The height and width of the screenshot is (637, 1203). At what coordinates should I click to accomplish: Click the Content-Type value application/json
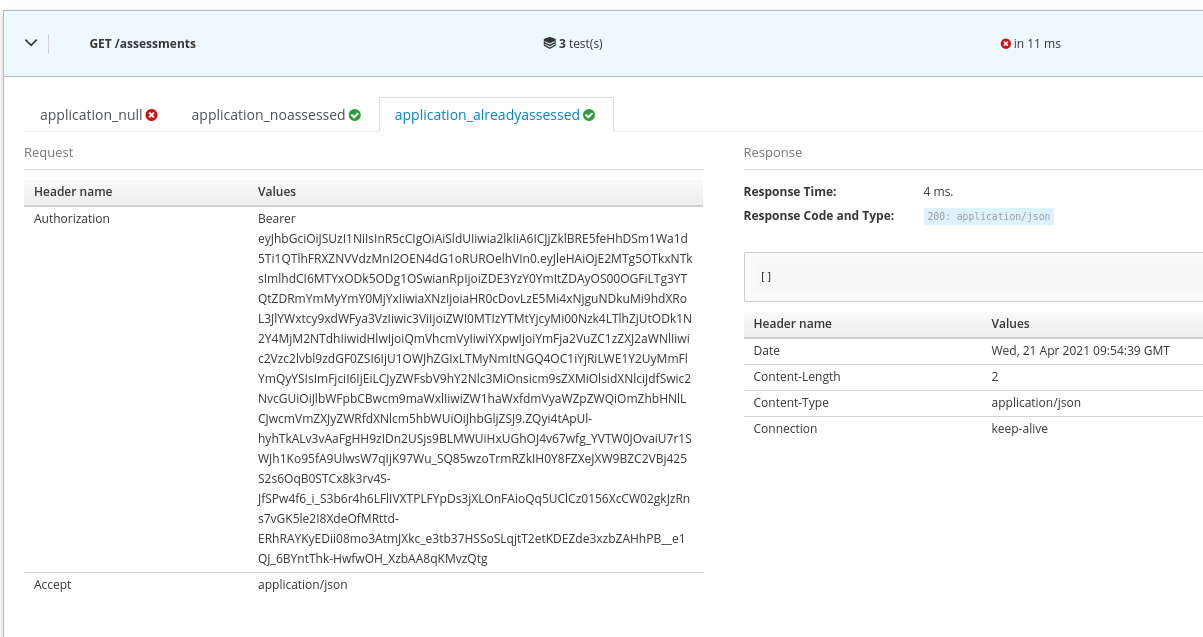coord(1036,403)
